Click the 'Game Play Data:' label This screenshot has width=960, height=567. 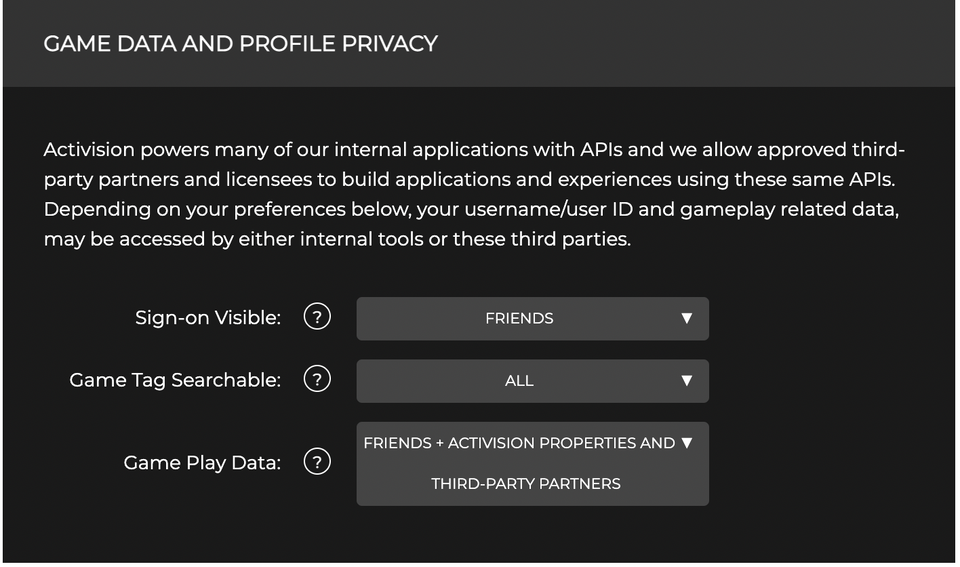(x=202, y=463)
